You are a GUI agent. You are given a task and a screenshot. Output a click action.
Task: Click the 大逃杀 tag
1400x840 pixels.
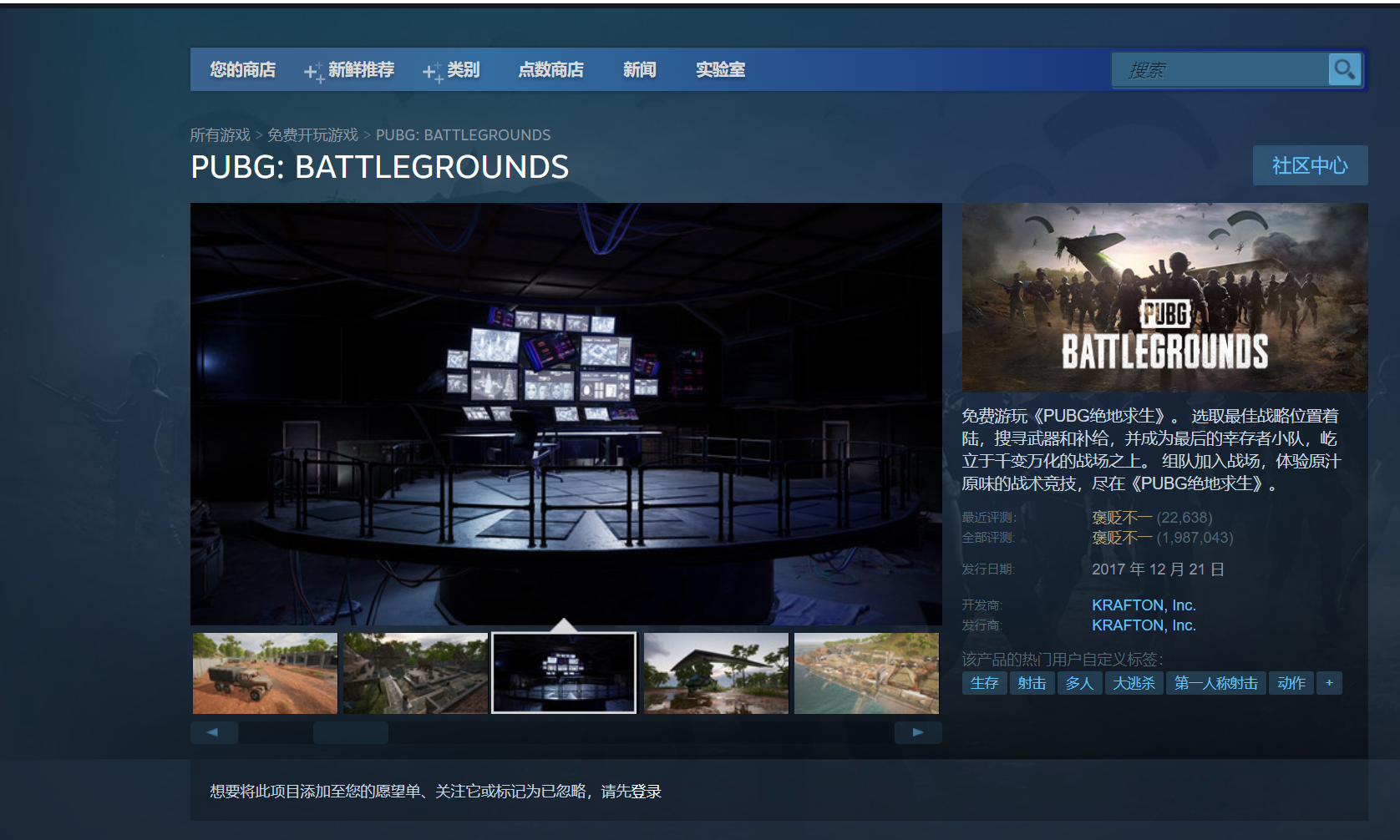[1134, 683]
